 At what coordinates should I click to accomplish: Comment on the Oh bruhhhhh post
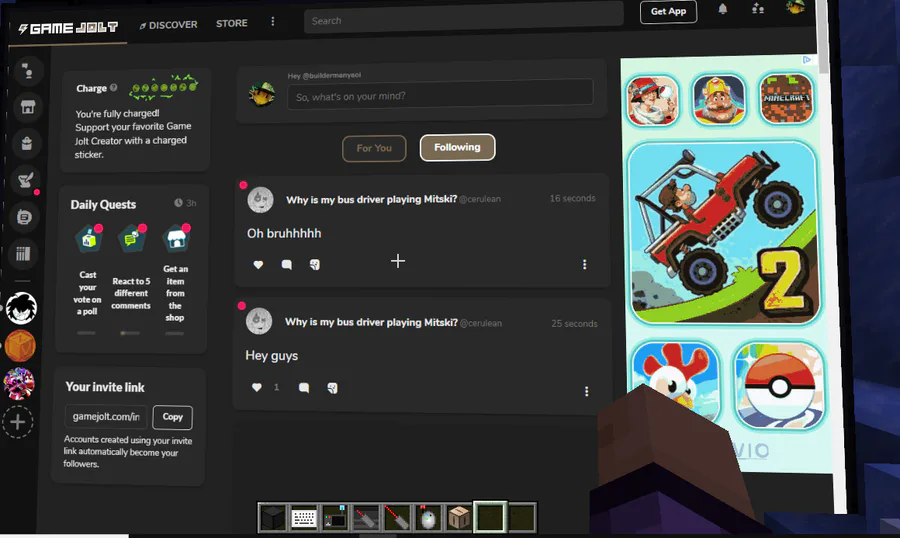point(286,265)
